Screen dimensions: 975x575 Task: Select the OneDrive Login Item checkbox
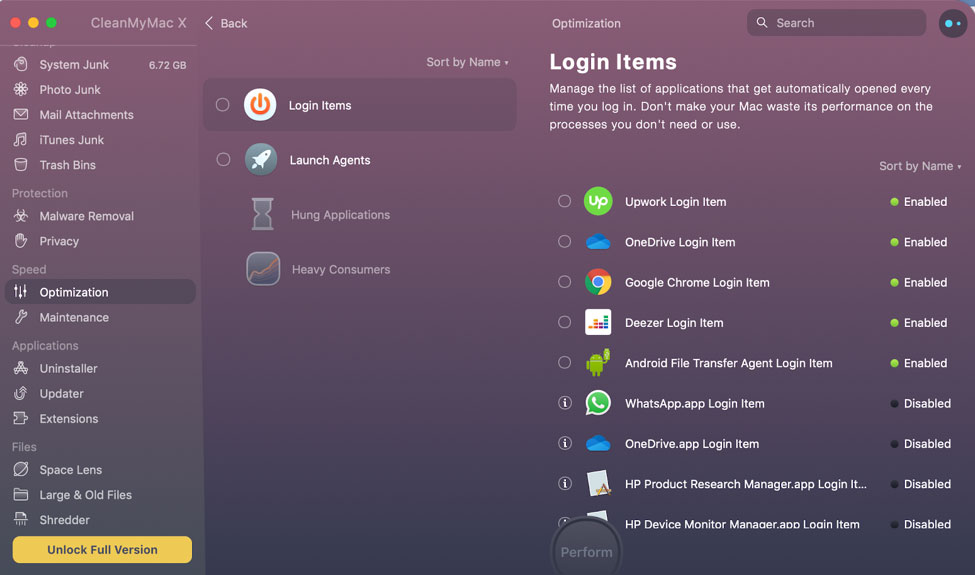click(x=564, y=241)
